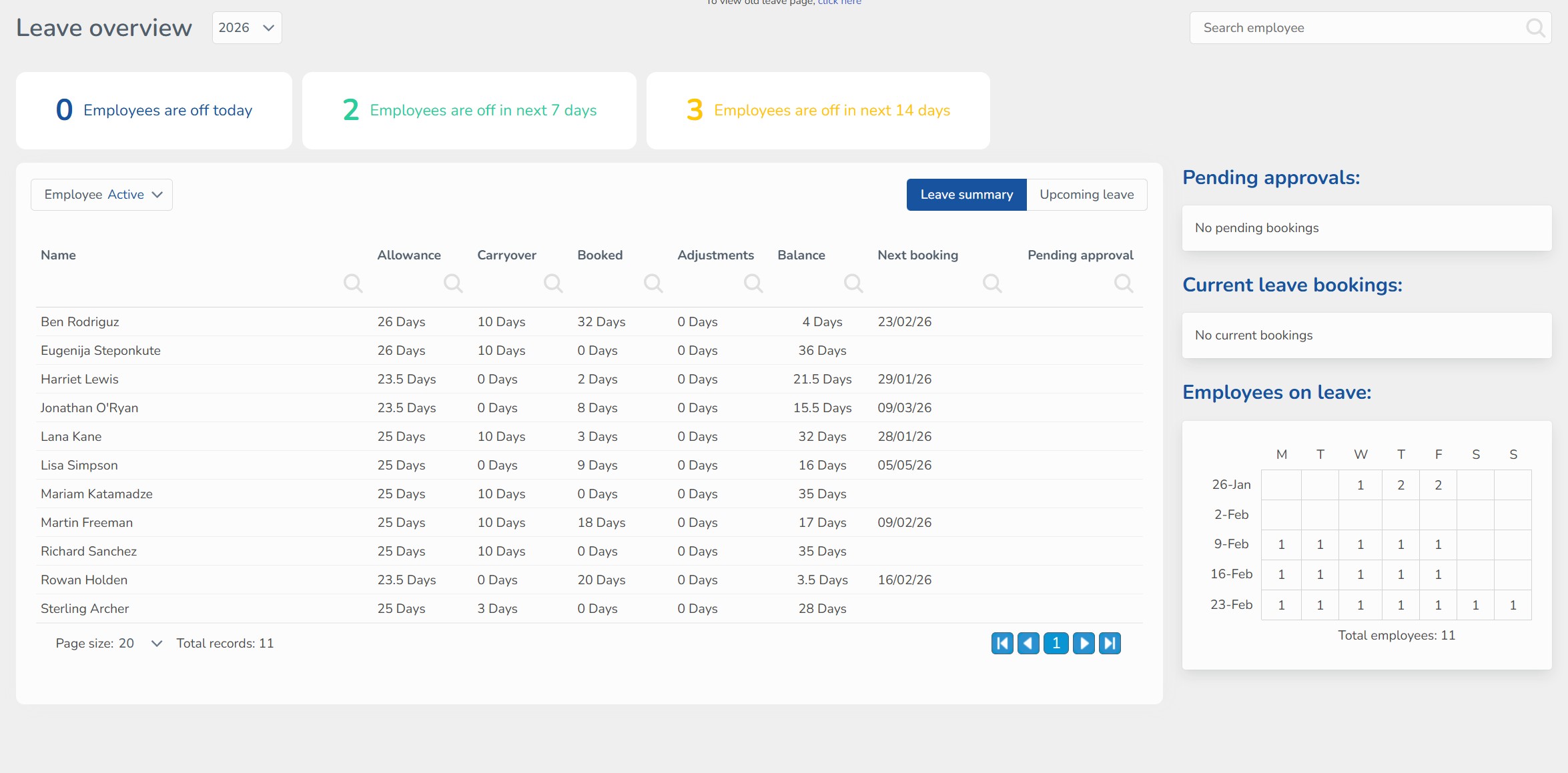The image size is (1568, 773).
Task: Select employee Lana Kane
Action: coord(71,437)
